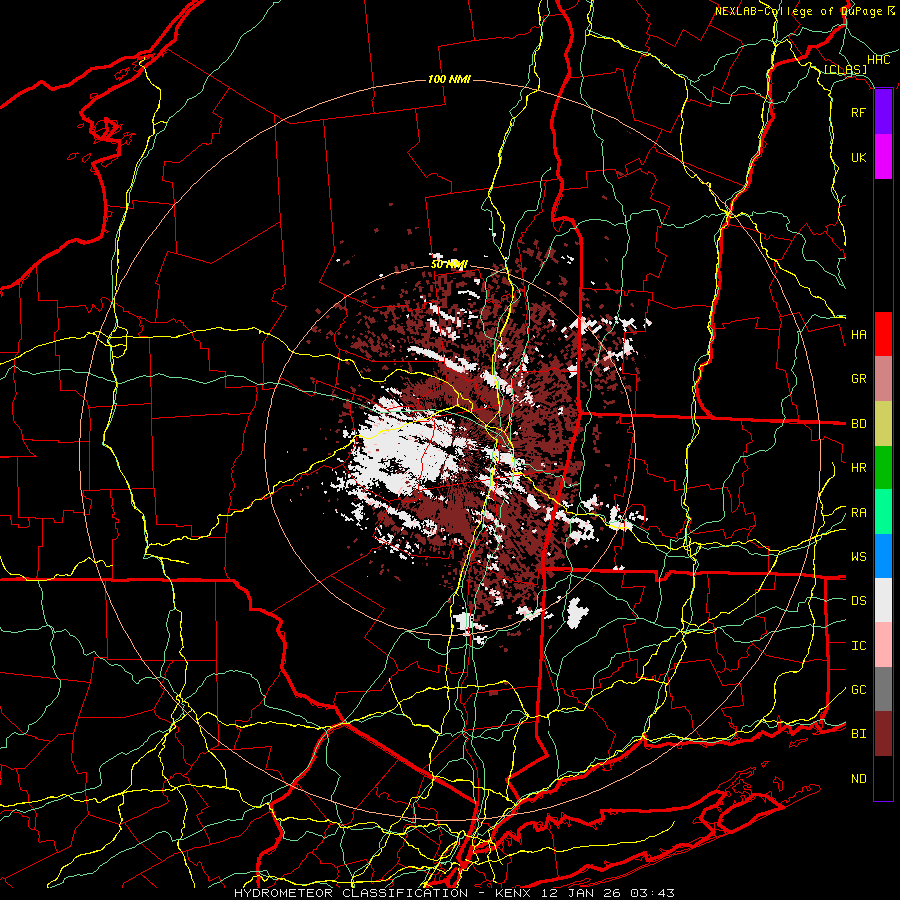Screen dimensions: 900x900
Task: Click the KENX station identifier
Action: click(512, 893)
